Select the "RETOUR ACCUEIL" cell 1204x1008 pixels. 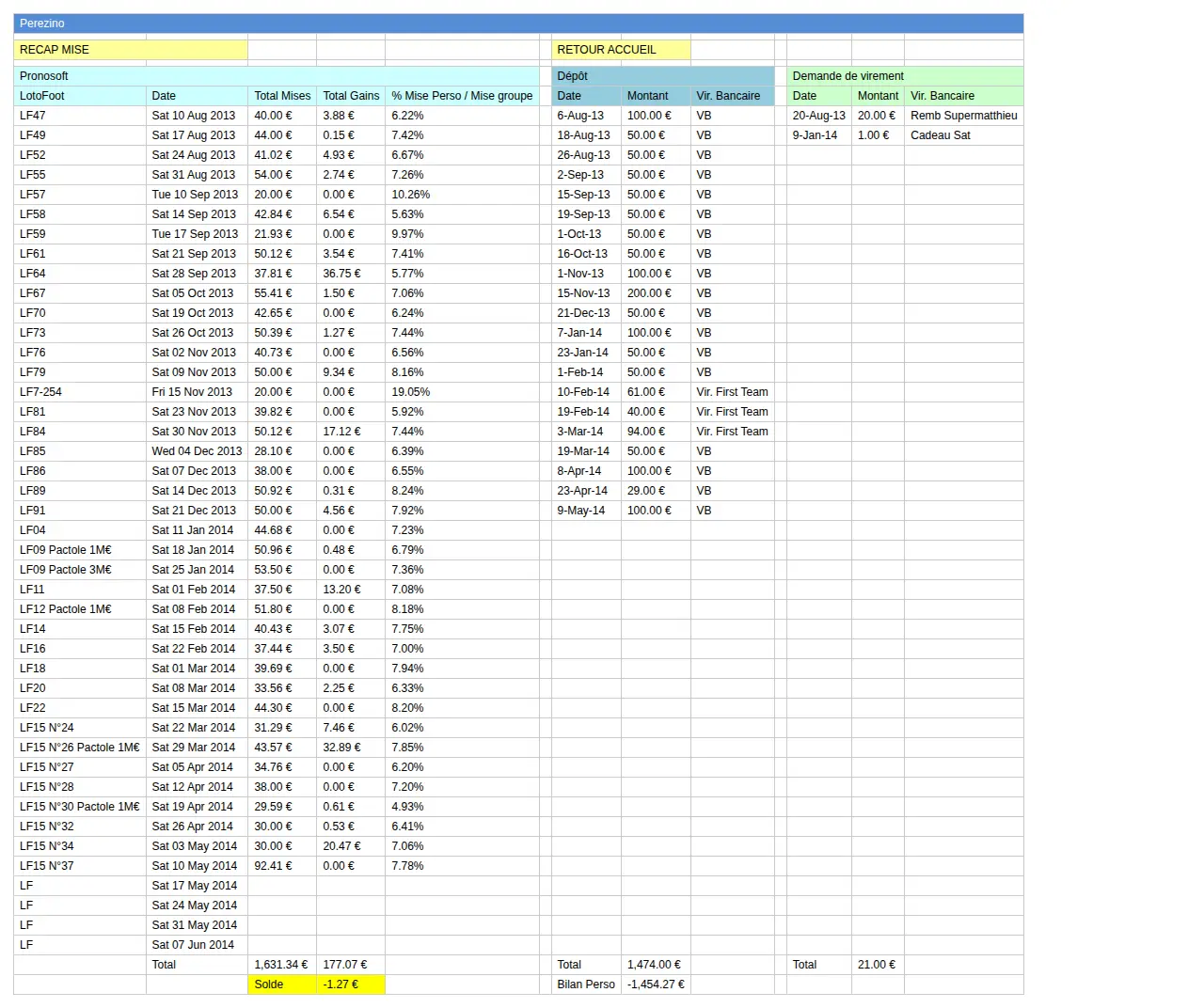(x=621, y=50)
